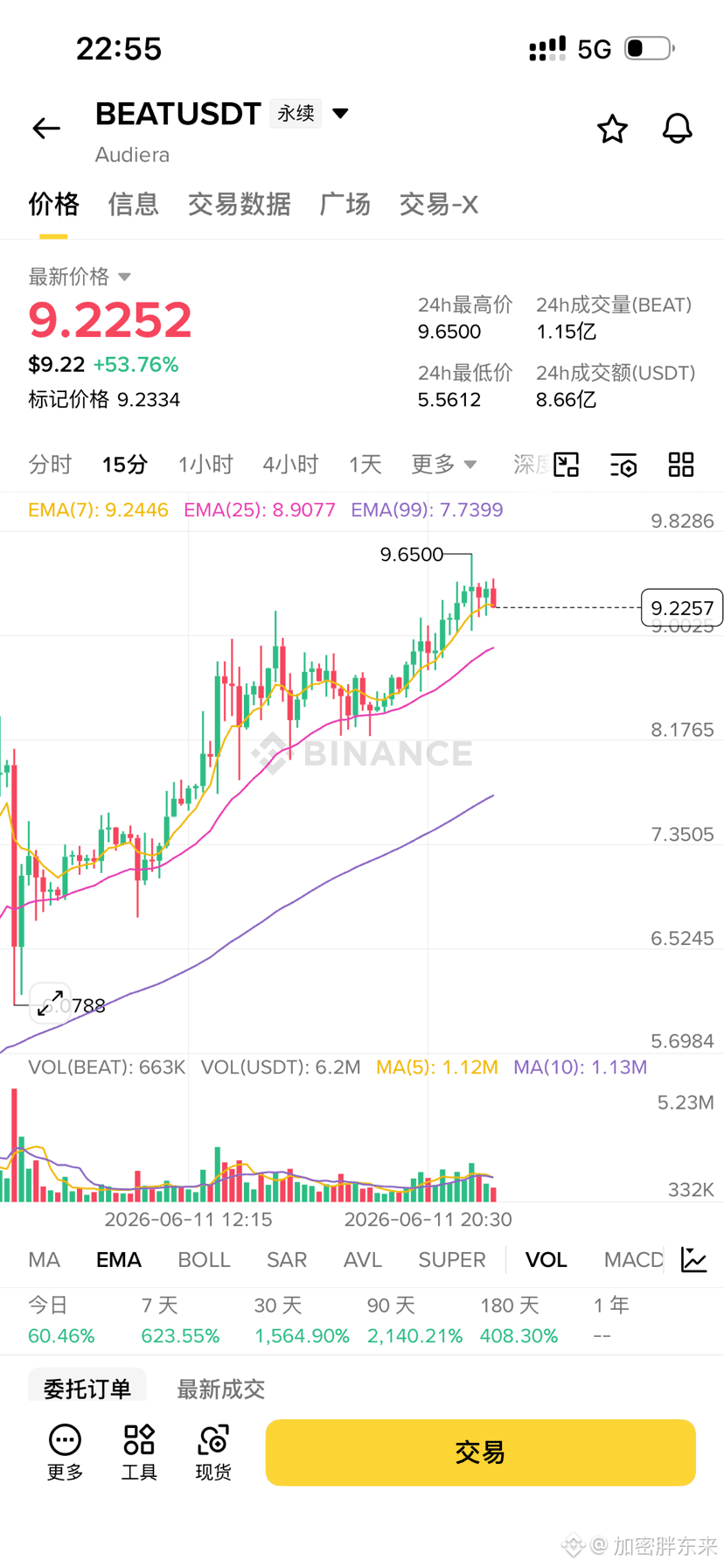The image size is (724, 1568).
Task: Switch to 交易数据 tab
Action: [x=239, y=205]
